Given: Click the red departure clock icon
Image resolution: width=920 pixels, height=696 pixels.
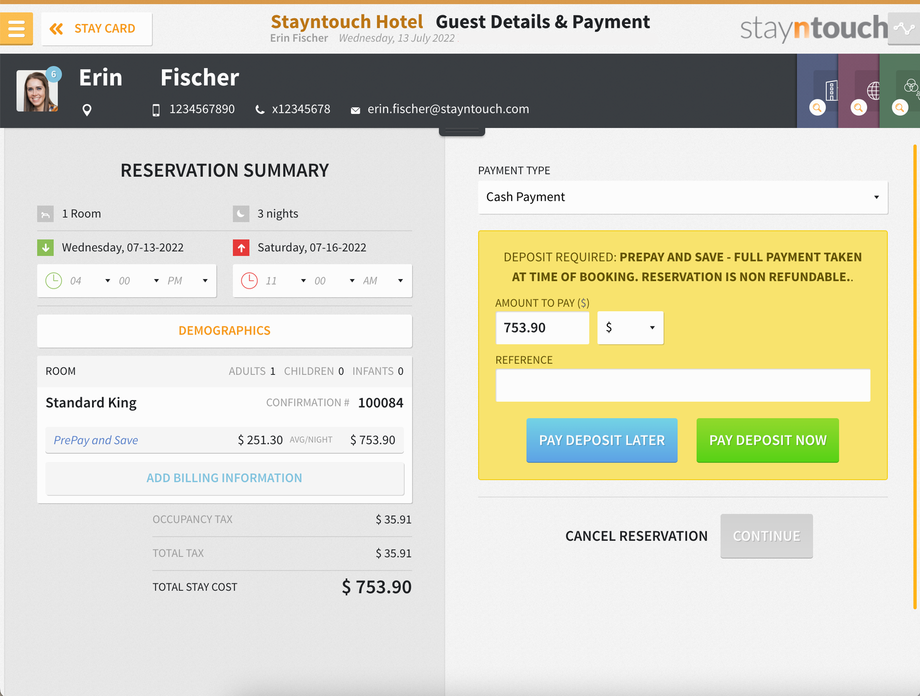Looking at the screenshot, I should point(249,281).
